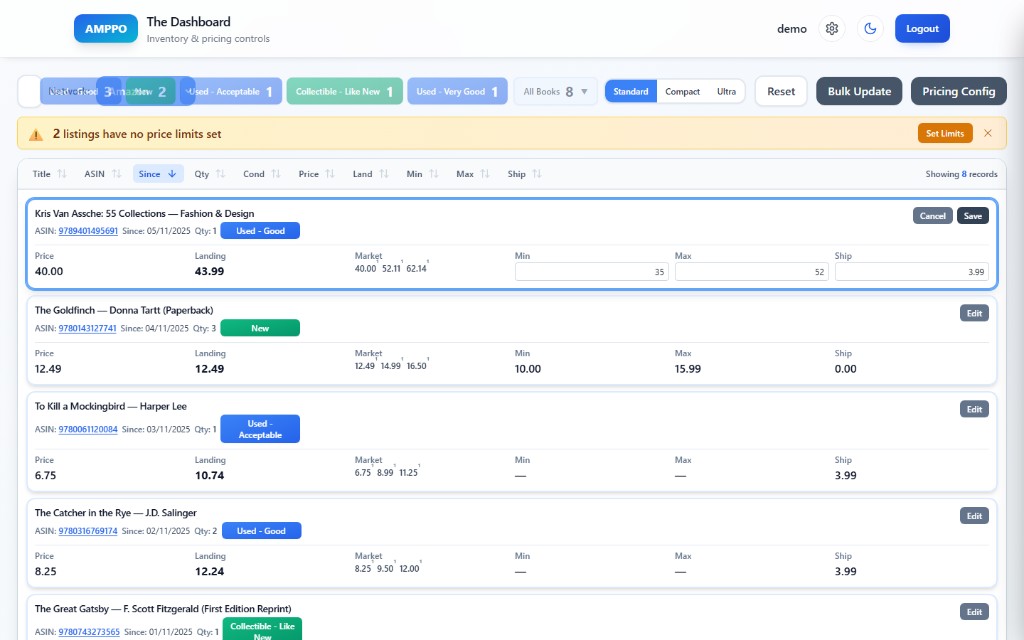Sort by Land using its sort arrows
This screenshot has height=640, width=1024.
tap(383, 174)
